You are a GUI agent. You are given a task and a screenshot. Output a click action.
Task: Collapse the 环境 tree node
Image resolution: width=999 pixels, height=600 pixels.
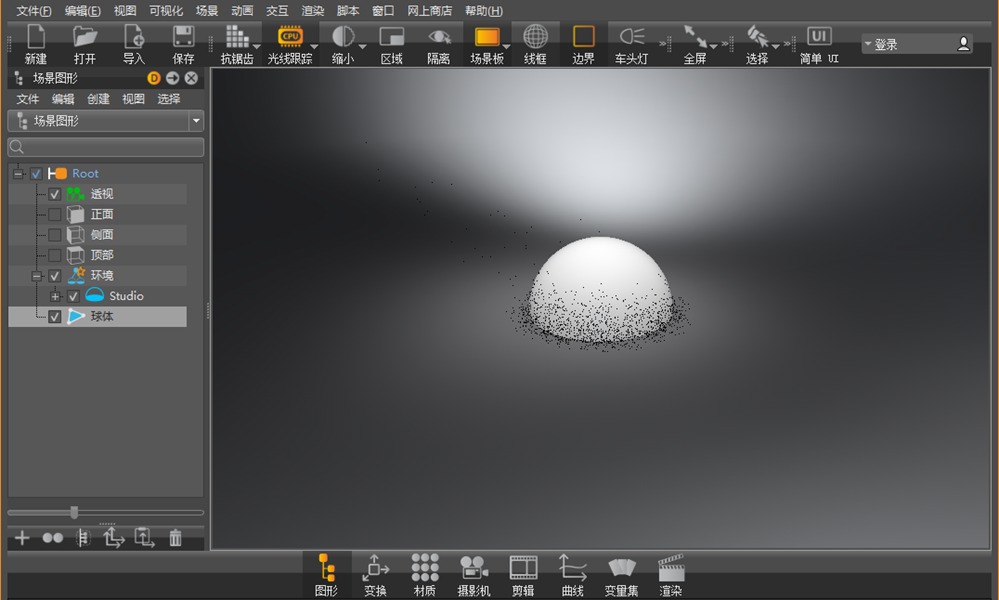(37, 276)
